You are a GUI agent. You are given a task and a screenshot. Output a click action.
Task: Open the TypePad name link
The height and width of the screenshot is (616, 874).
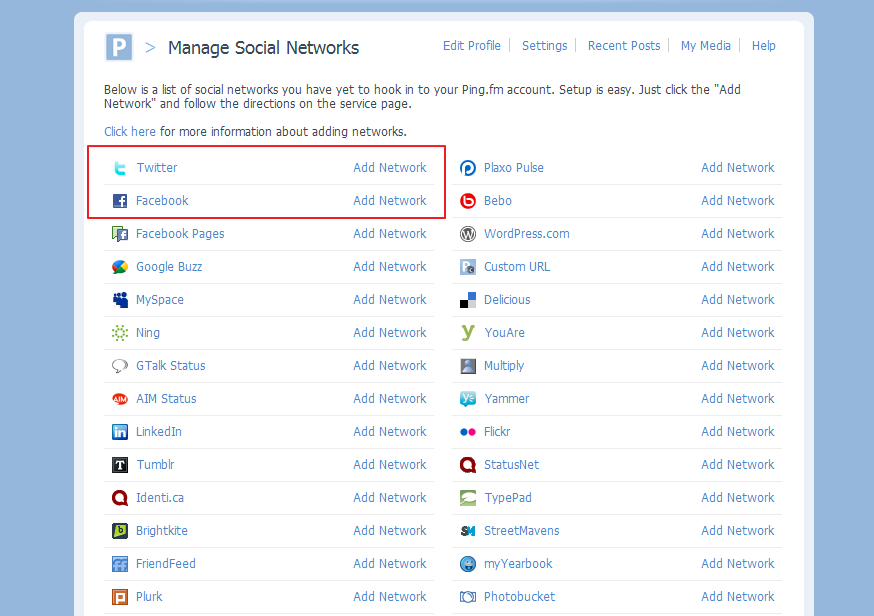[508, 497]
